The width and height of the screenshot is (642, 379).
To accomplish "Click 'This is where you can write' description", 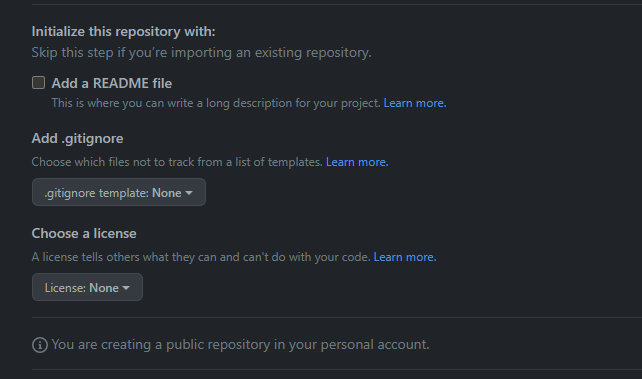I will click(216, 103).
